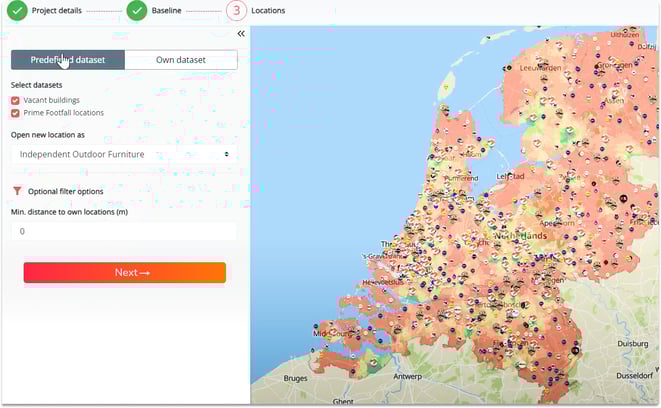661x408 pixels.
Task: Click the red funnel filter icon
Action: click(x=17, y=190)
